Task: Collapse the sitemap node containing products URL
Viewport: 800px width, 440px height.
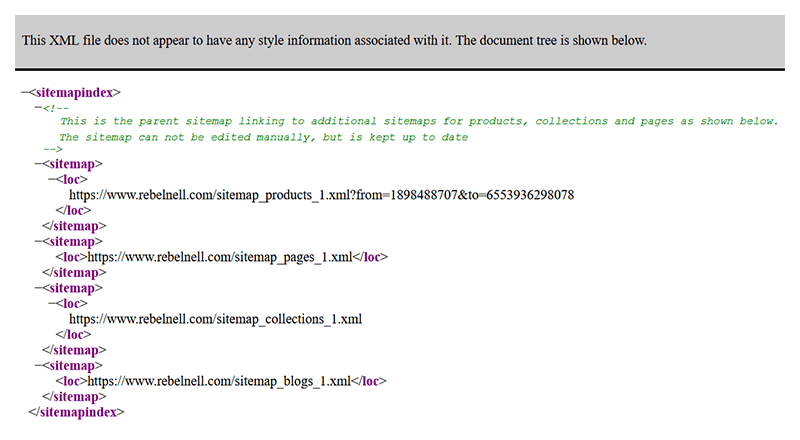Action: click(38, 163)
